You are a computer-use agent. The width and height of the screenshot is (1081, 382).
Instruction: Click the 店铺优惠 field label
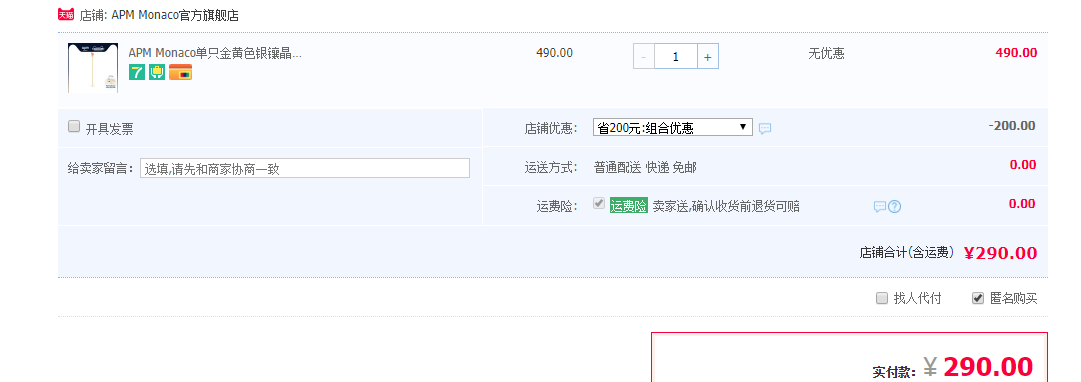coord(551,128)
